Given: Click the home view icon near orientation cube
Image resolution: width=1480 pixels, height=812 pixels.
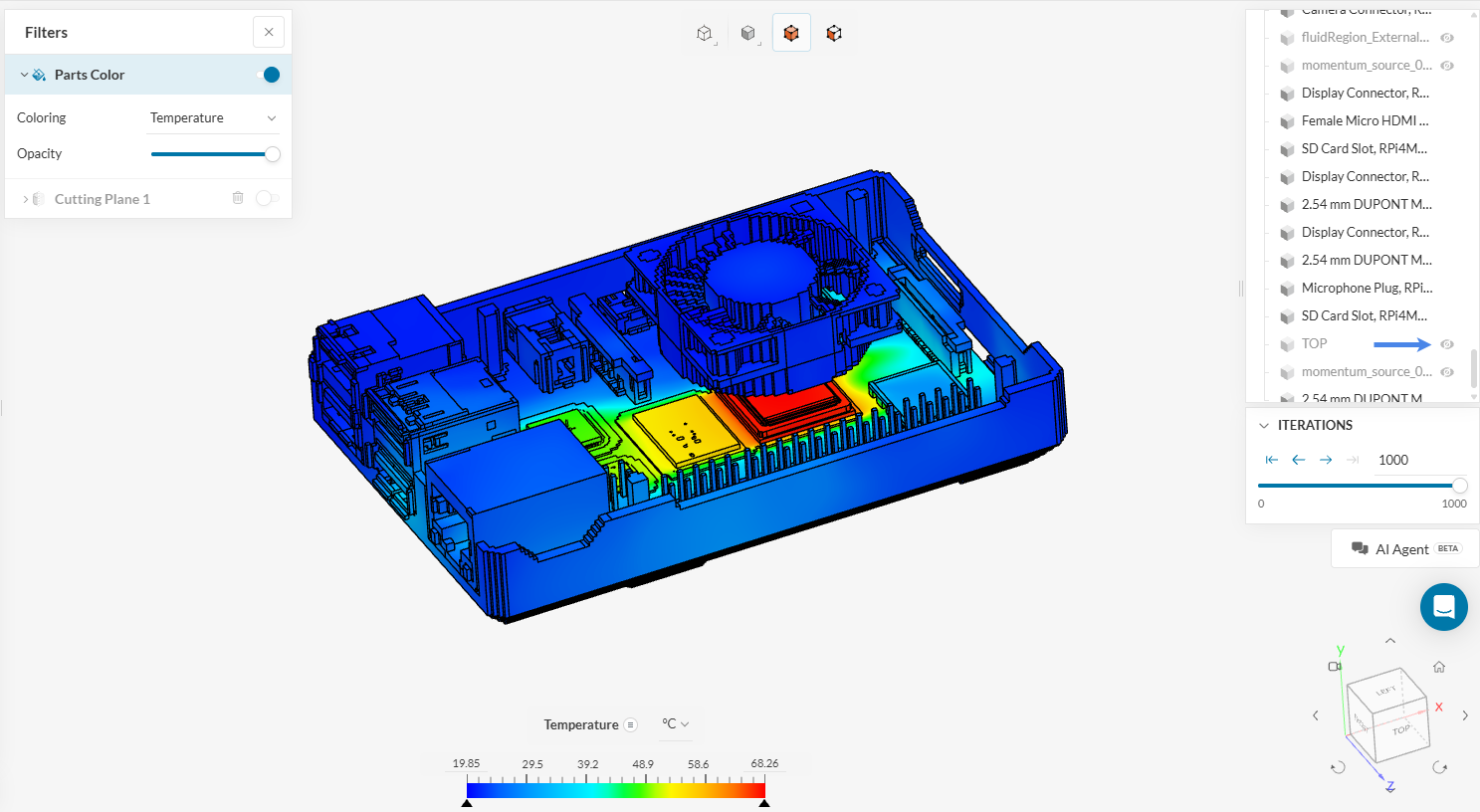Looking at the screenshot, I should point(1438,667).
